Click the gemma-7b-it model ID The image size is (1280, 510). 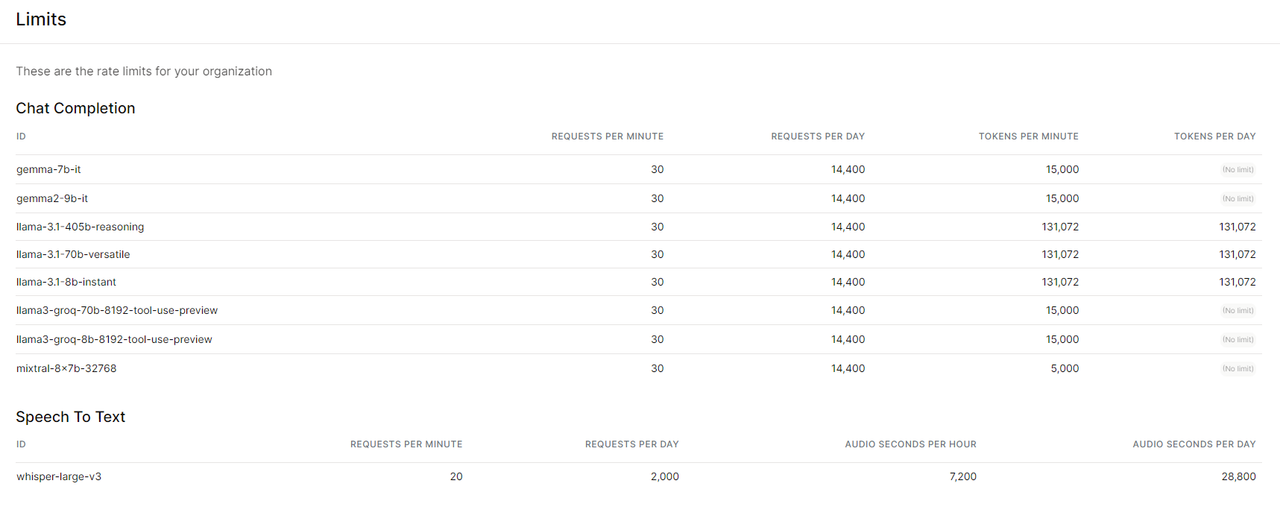48,170
